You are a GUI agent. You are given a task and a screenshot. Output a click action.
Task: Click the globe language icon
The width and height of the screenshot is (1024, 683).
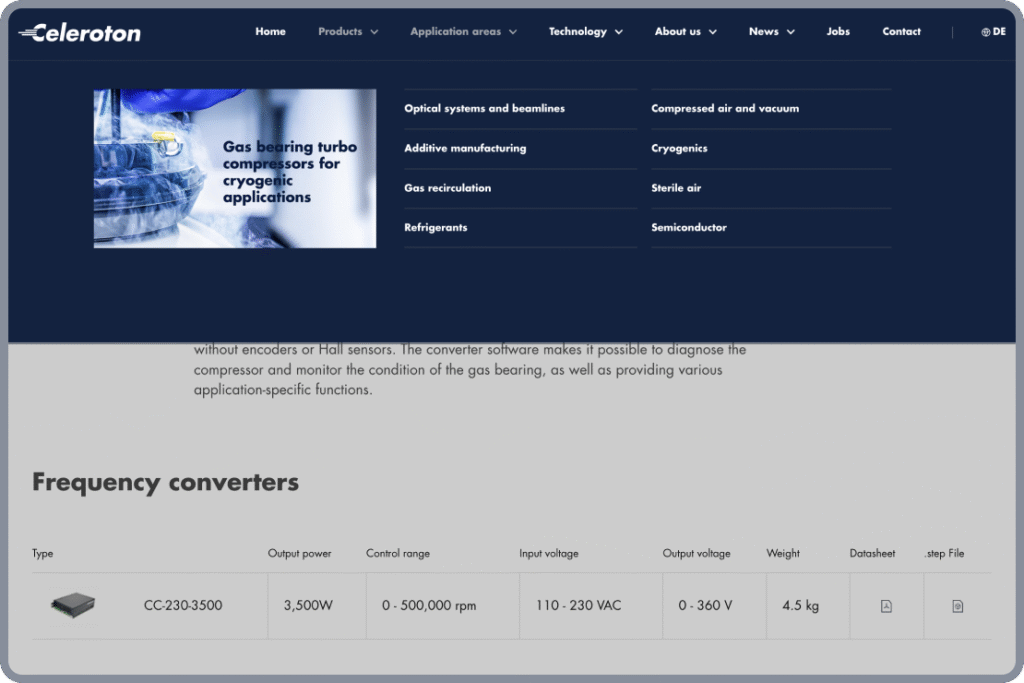point(984,31)
